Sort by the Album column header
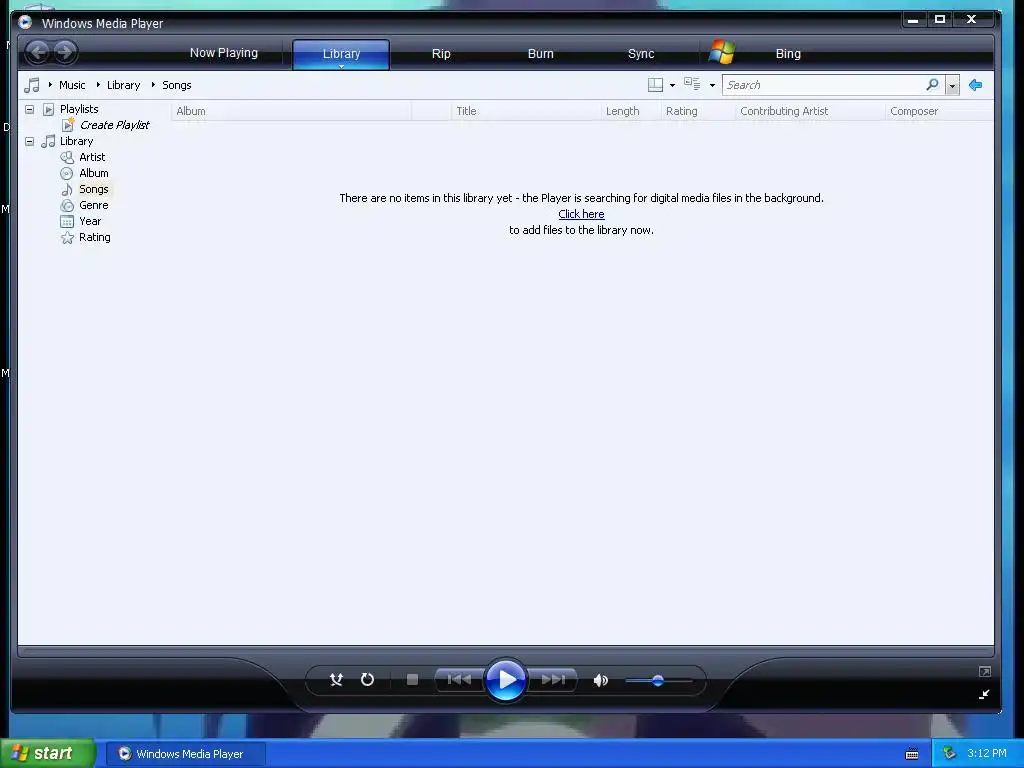 click(x=291, y=111)
